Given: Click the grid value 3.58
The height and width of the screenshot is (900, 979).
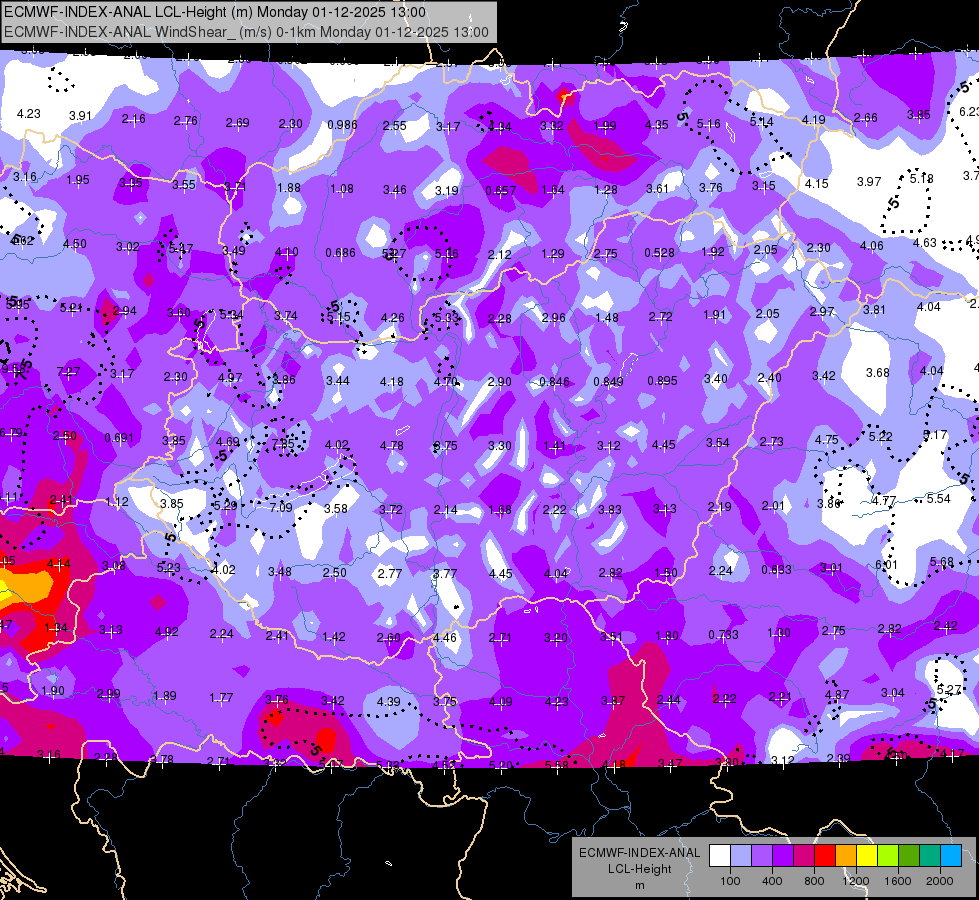Looking at the screenshot, I should (x=336, y=508).
